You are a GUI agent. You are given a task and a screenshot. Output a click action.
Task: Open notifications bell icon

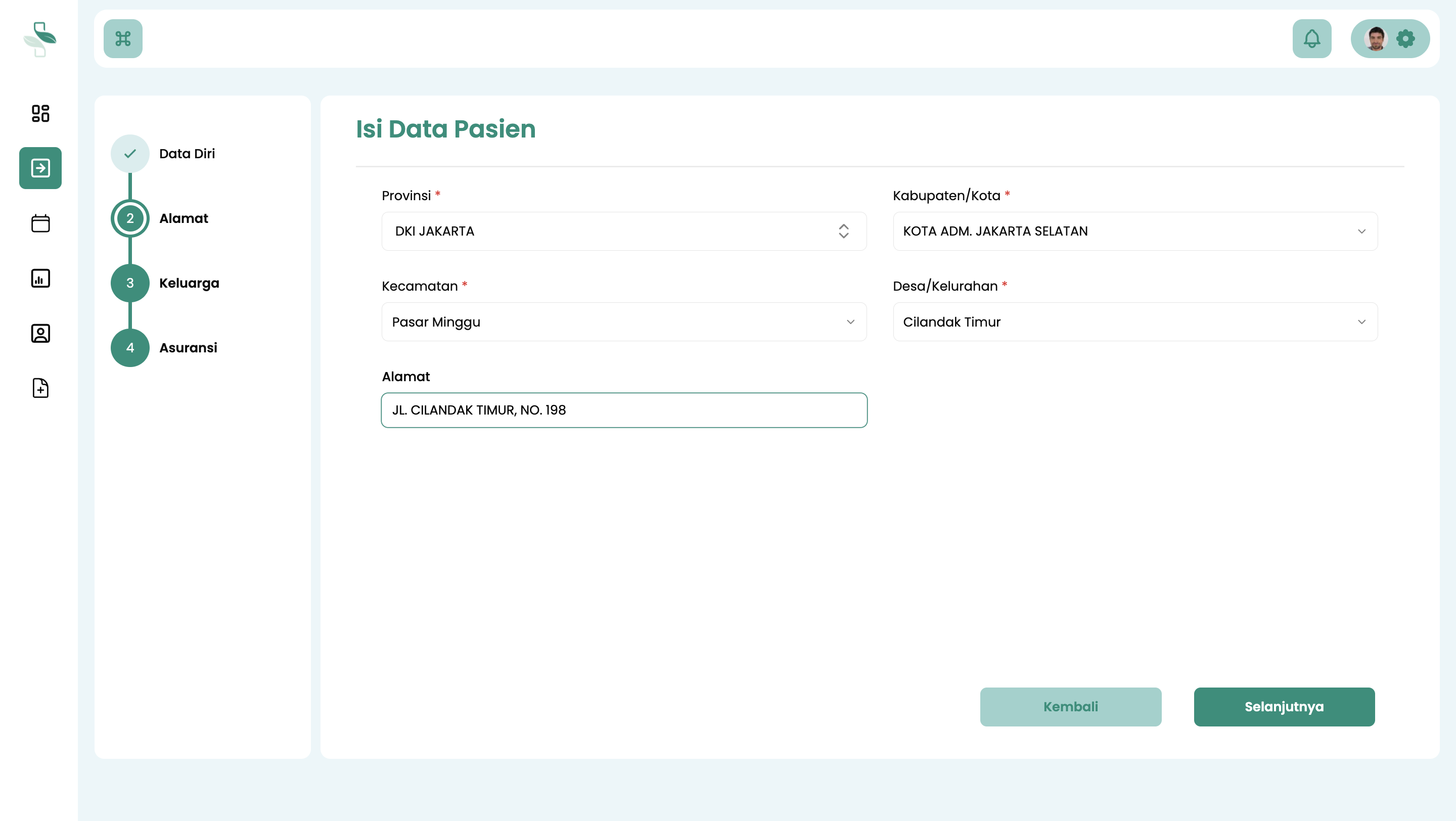[1311, 38]
